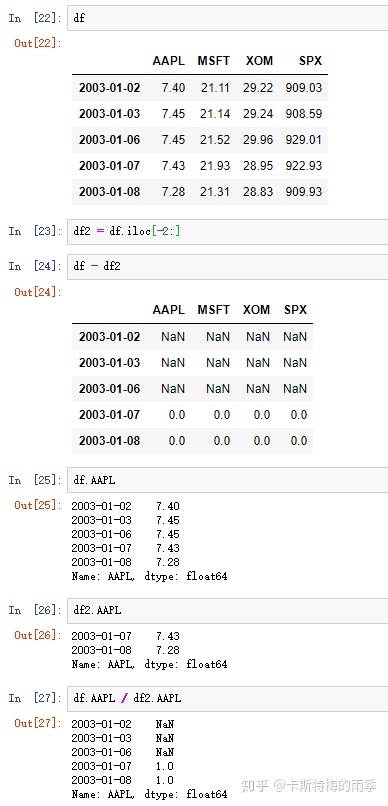Click the 2003-01-06 row index in Out[22] table
Screen dimensions: 388x806
(x=109, y=140)
